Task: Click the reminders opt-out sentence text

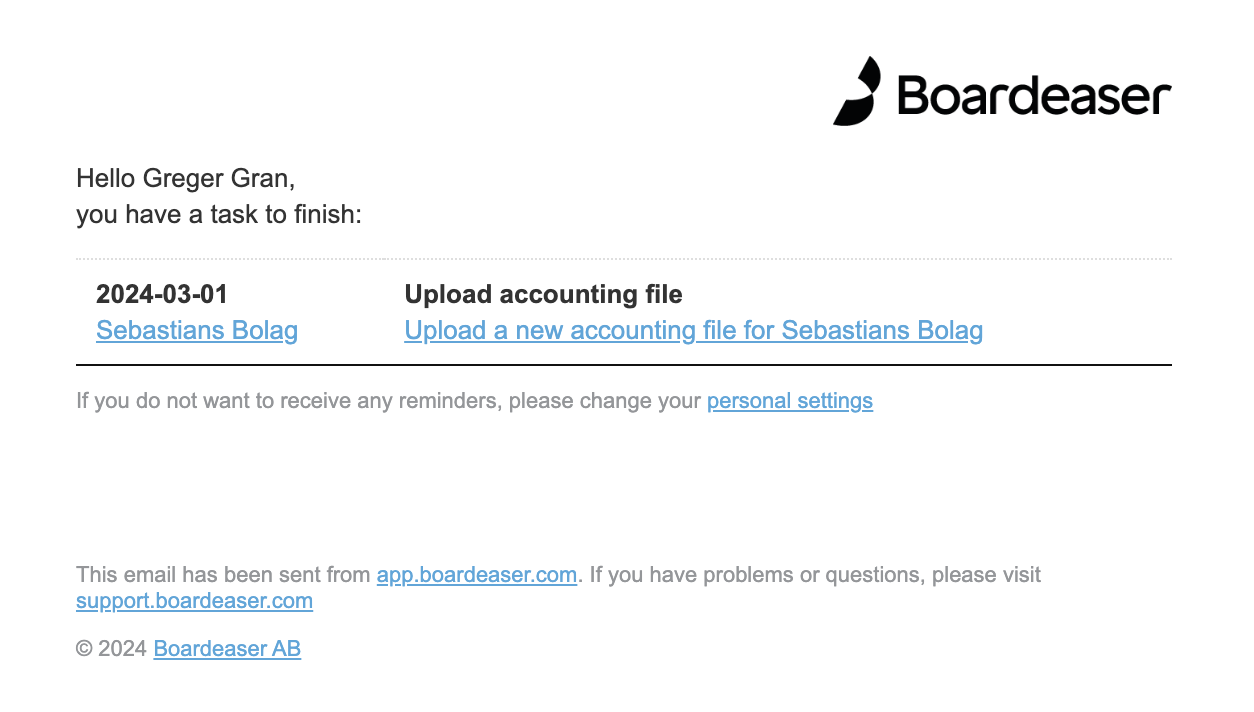Action: point(389,401)
